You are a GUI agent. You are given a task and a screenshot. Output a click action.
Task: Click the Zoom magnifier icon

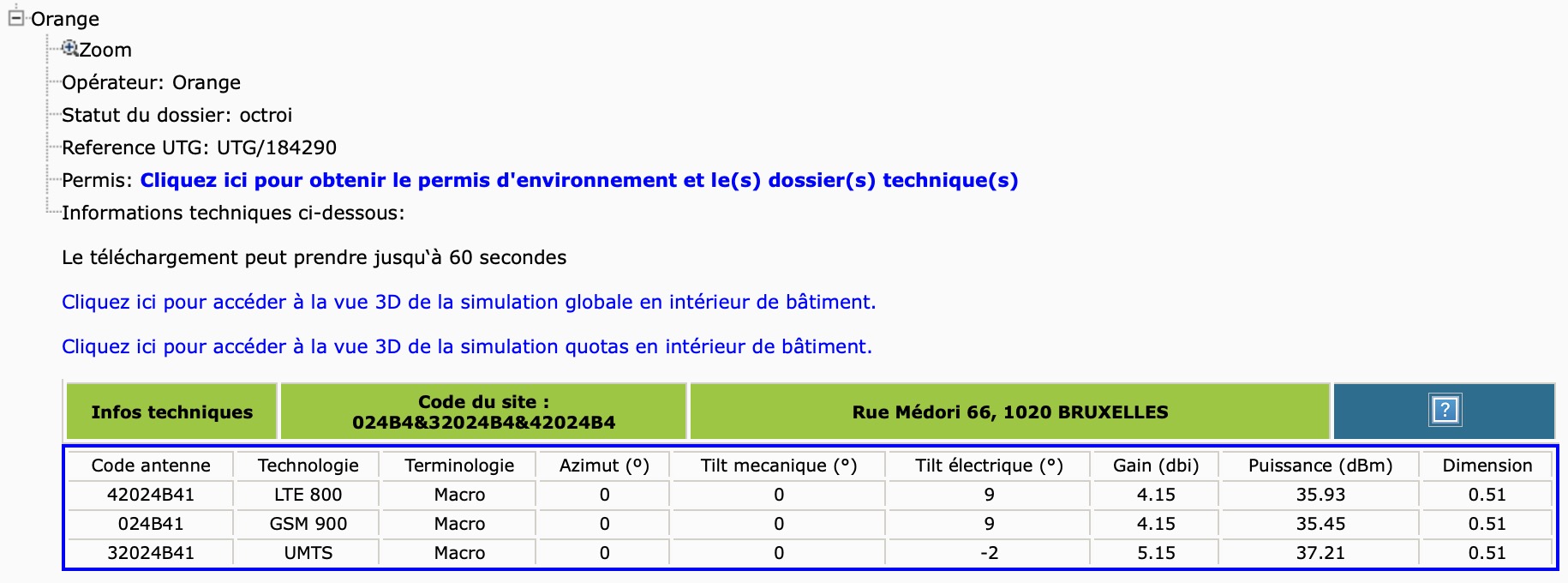tap(69, 48)
